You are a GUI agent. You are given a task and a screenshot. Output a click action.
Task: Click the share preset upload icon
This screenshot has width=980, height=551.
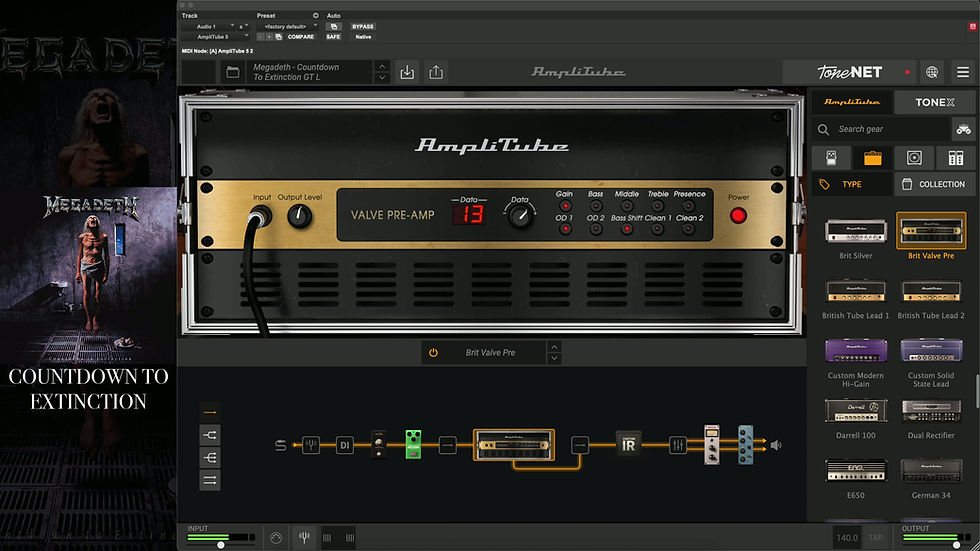436,72
